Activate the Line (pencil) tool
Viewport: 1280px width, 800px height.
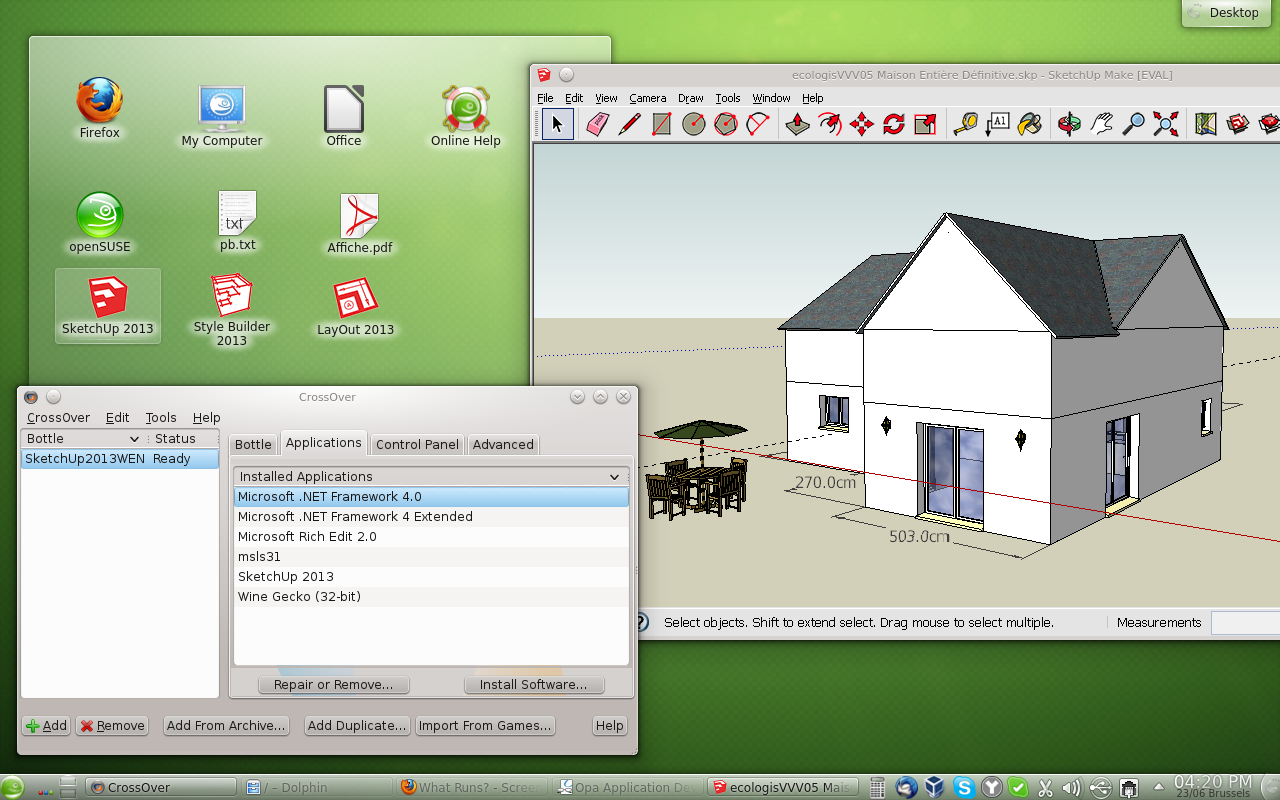[x=628, y=124]
